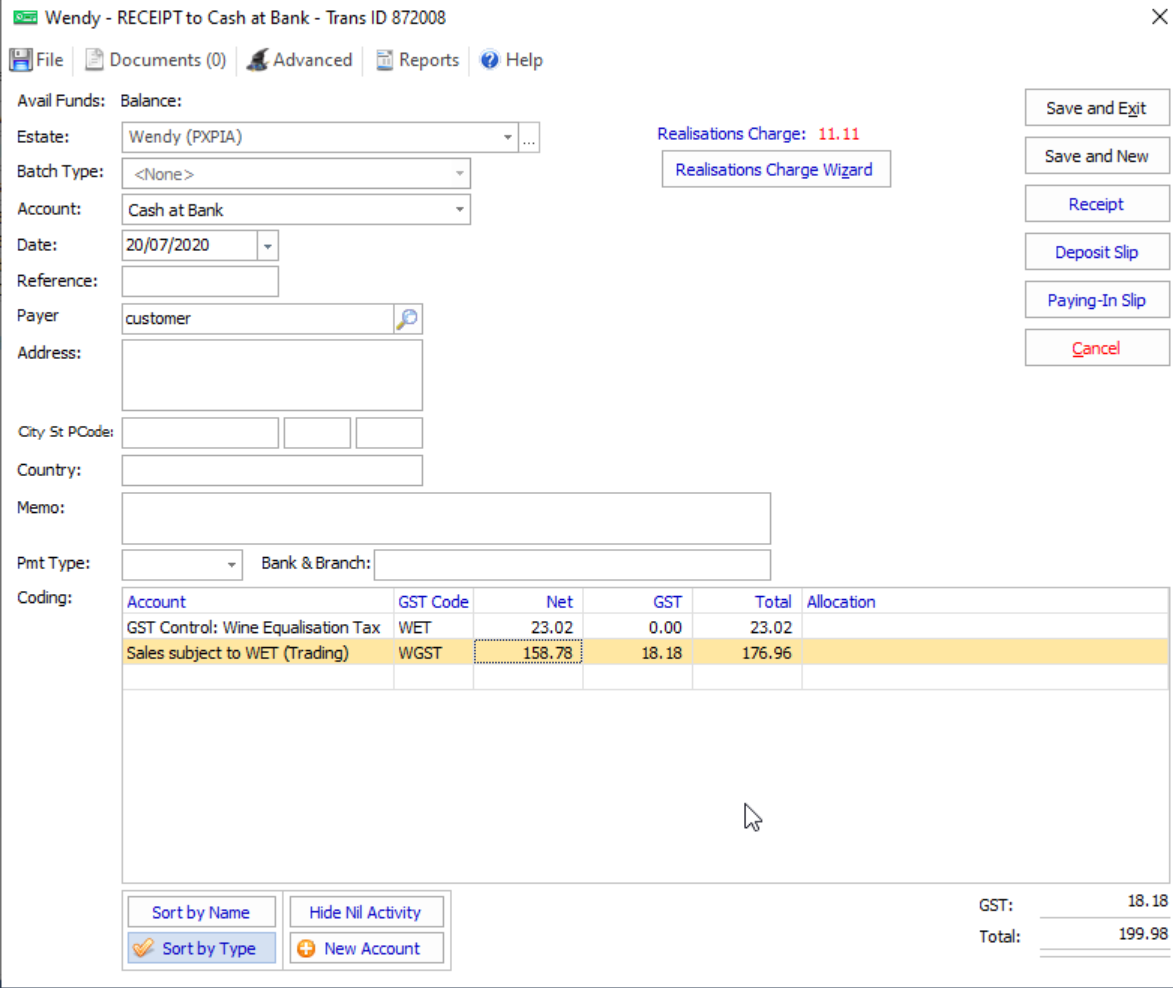Open the Account dropdown showing Cash at Bank
1173x988 pixels.
(459, 210)
